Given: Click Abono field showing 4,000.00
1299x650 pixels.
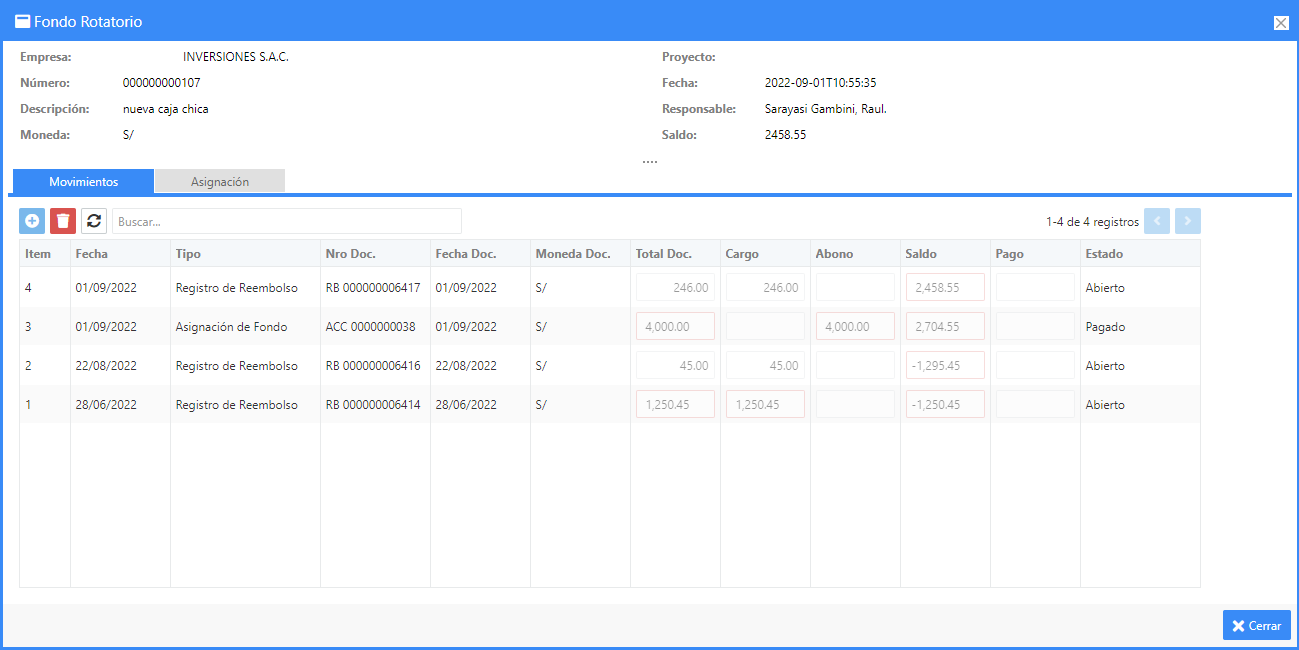Looking at the screenshot, I should pos(855,326).
